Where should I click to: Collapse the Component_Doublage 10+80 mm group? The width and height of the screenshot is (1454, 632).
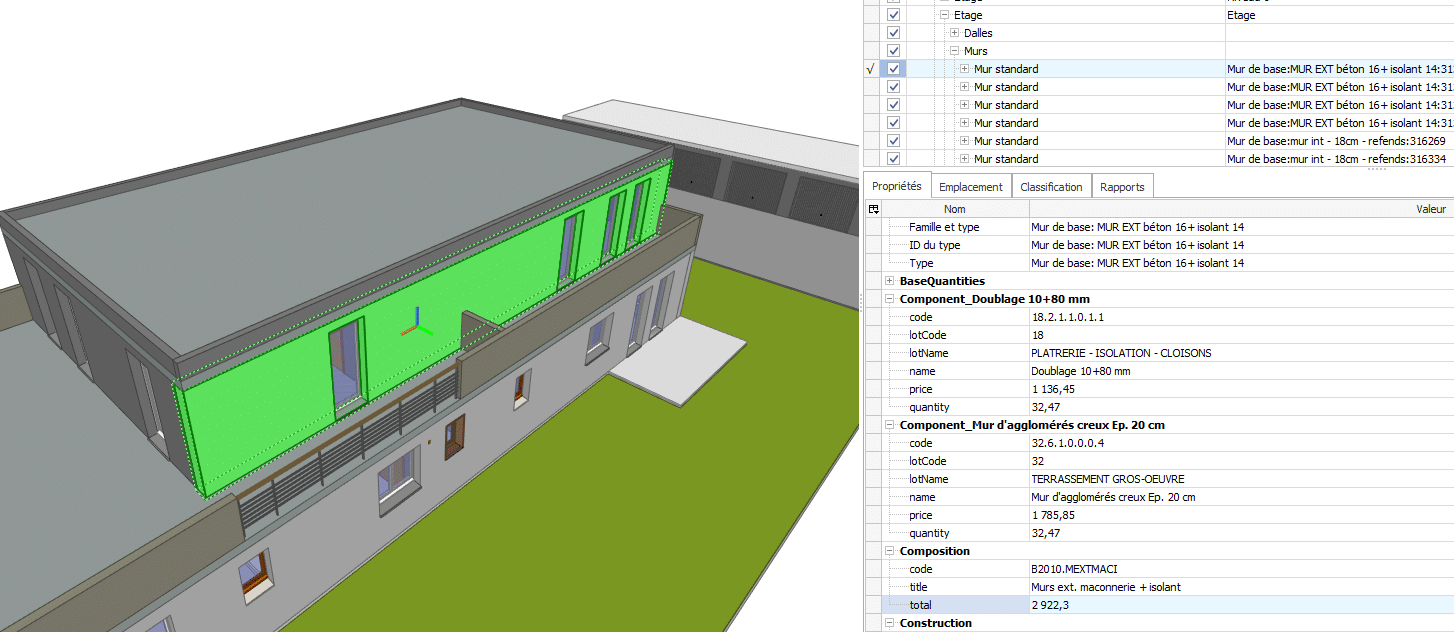pyautogui.click(x=890, y=299)
